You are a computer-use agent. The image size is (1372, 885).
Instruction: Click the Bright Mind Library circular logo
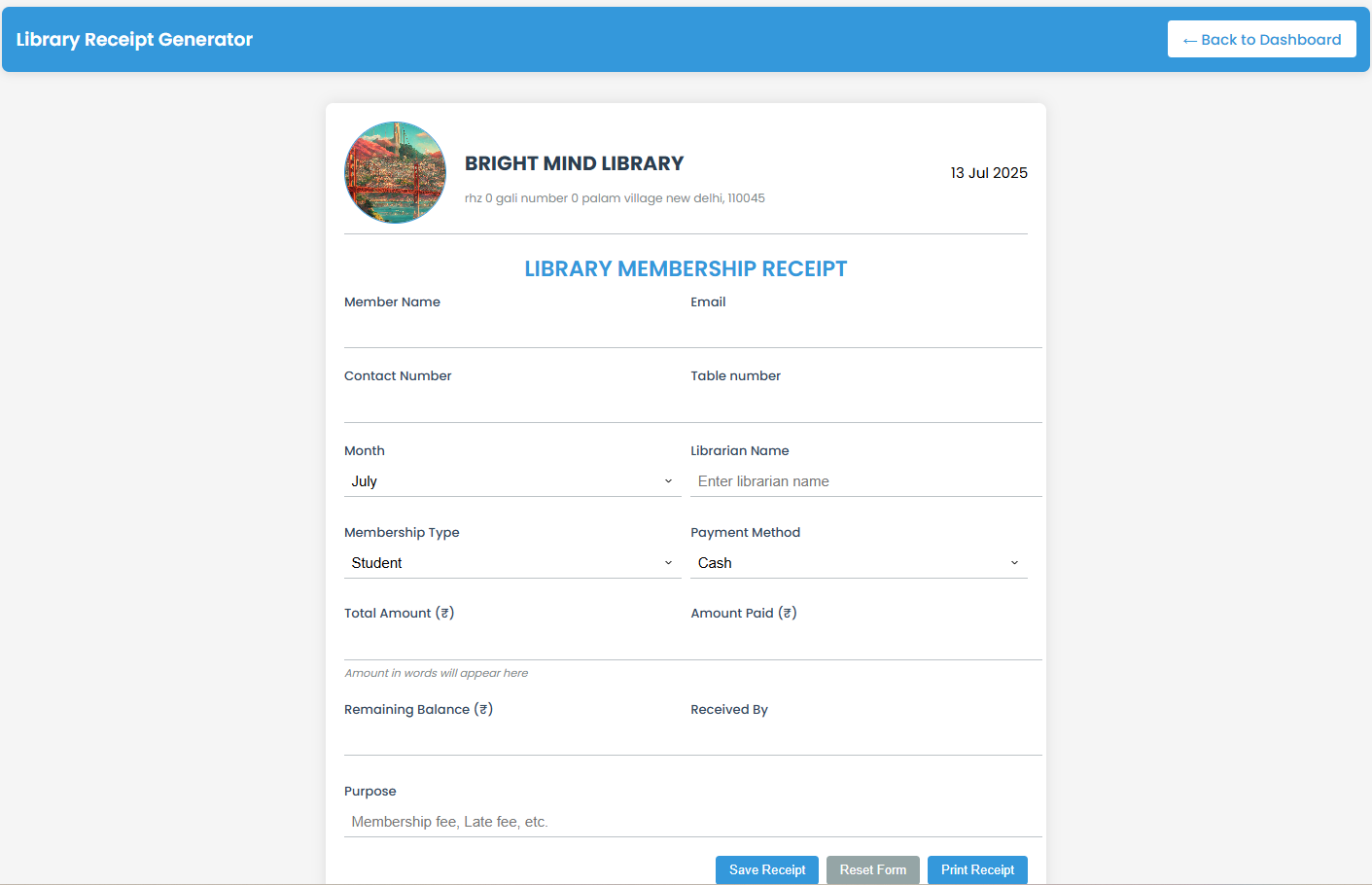point(395,172)
